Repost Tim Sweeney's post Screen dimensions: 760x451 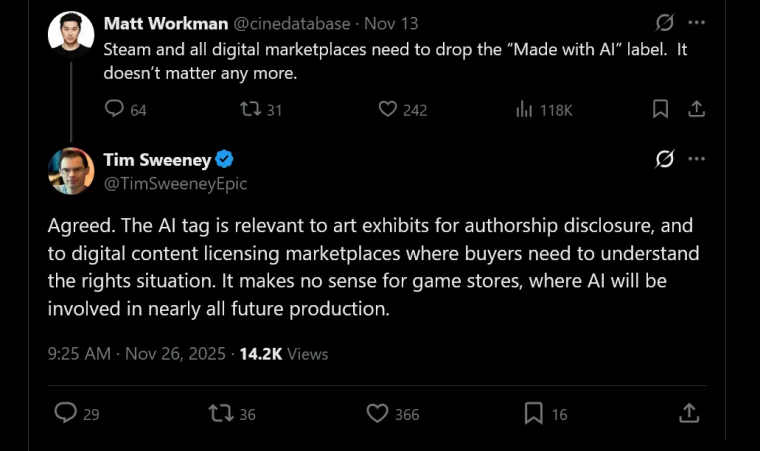coord(220,412)
